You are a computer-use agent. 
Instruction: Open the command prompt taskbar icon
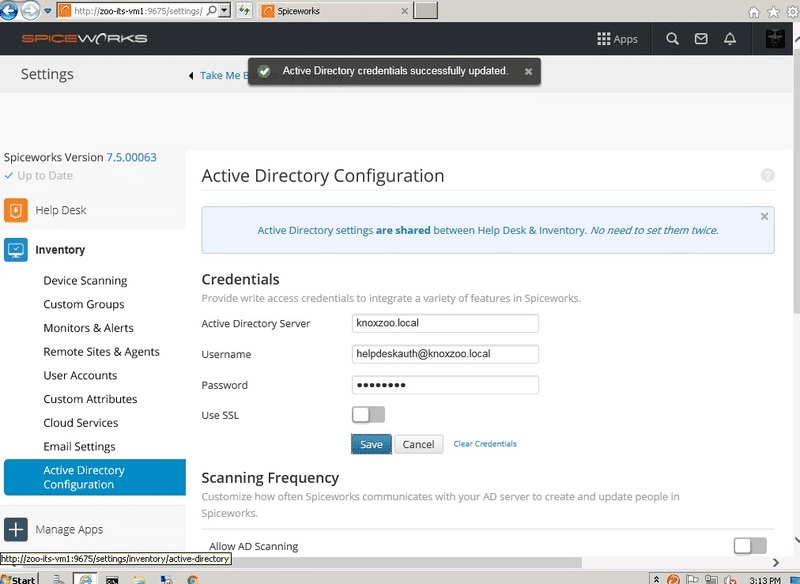[x=112, y=579]
